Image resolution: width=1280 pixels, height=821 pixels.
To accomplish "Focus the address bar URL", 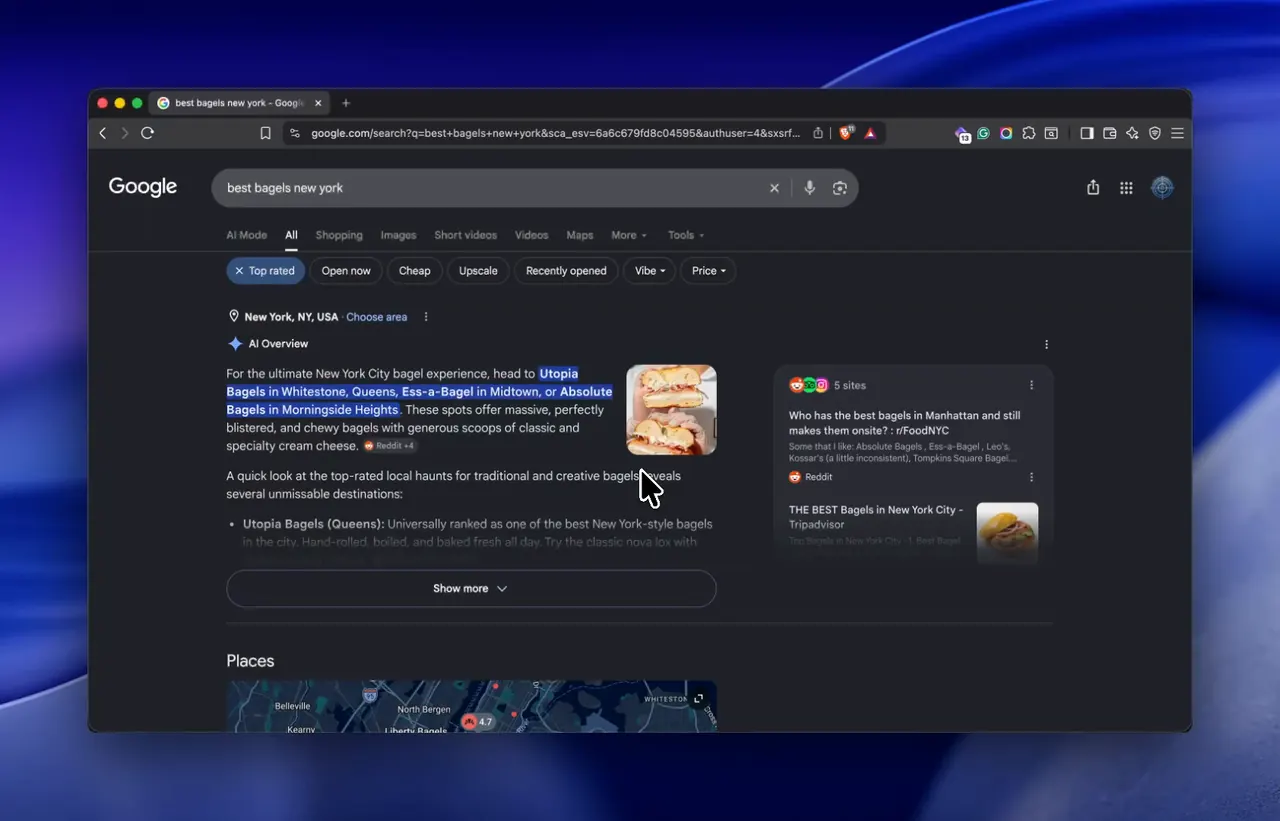I will coord(555,133).
